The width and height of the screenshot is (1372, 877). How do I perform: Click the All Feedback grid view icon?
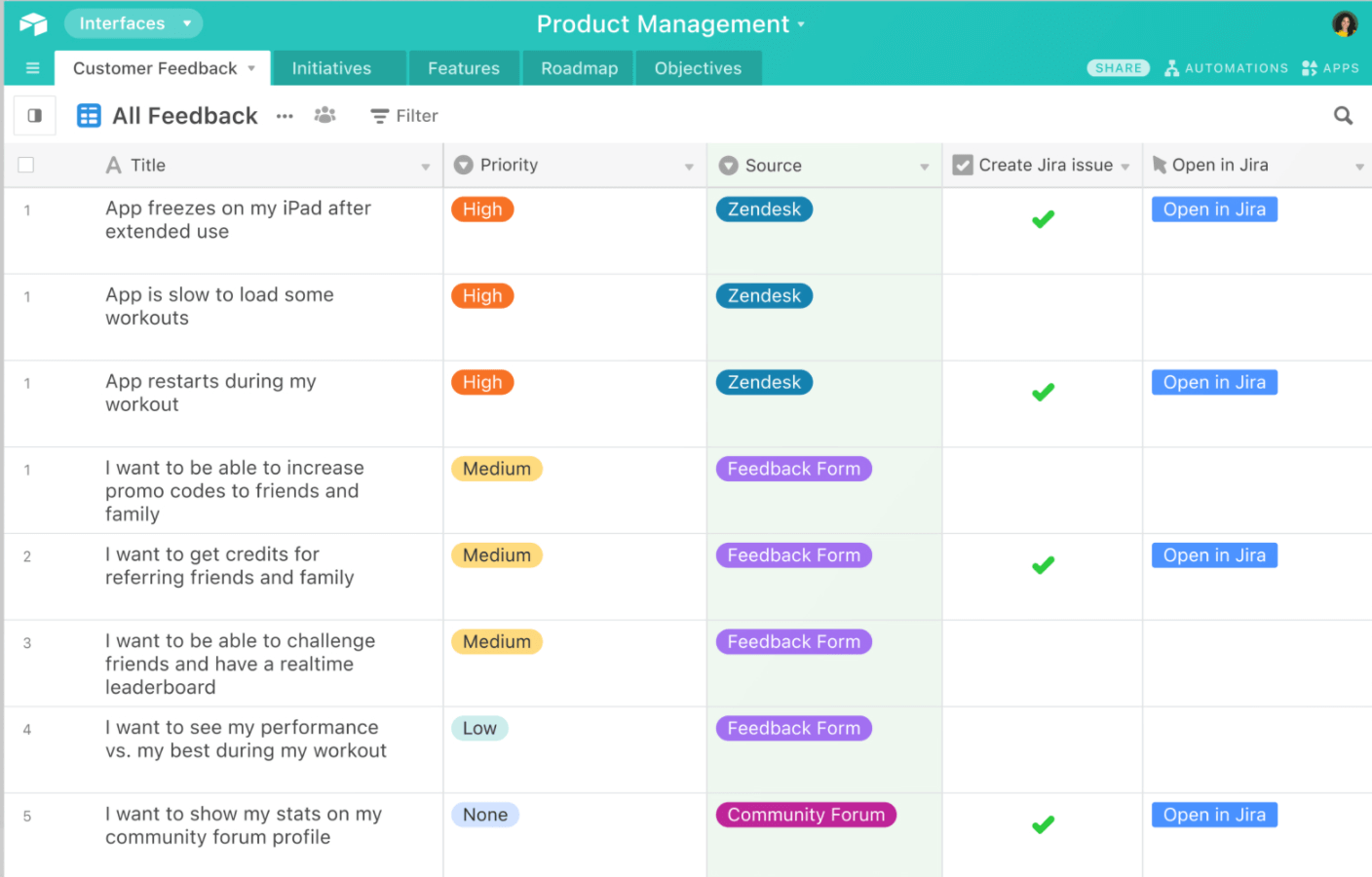tap(89, 116)
